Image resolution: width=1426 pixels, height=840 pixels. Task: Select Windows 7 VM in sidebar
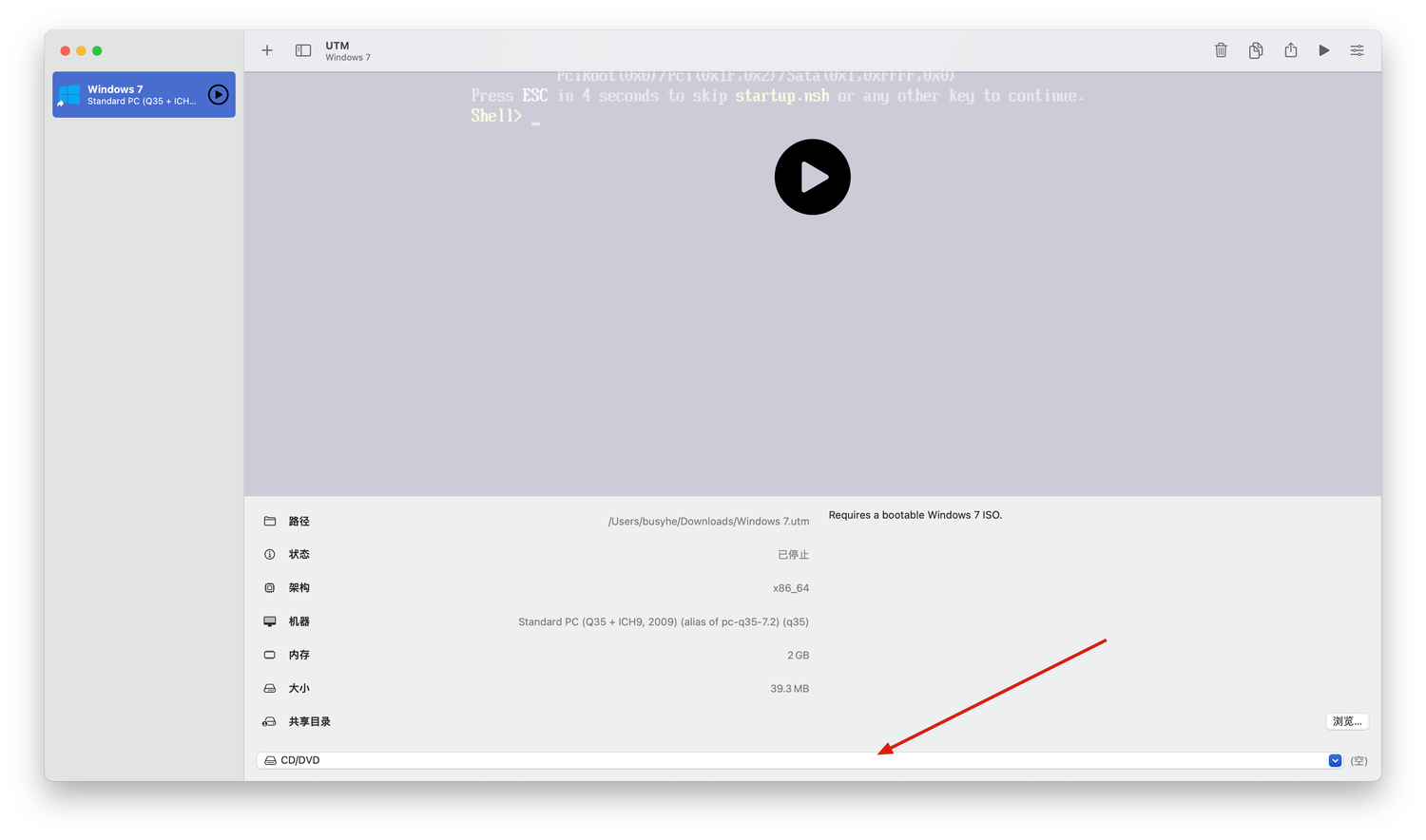pos(144,95)
